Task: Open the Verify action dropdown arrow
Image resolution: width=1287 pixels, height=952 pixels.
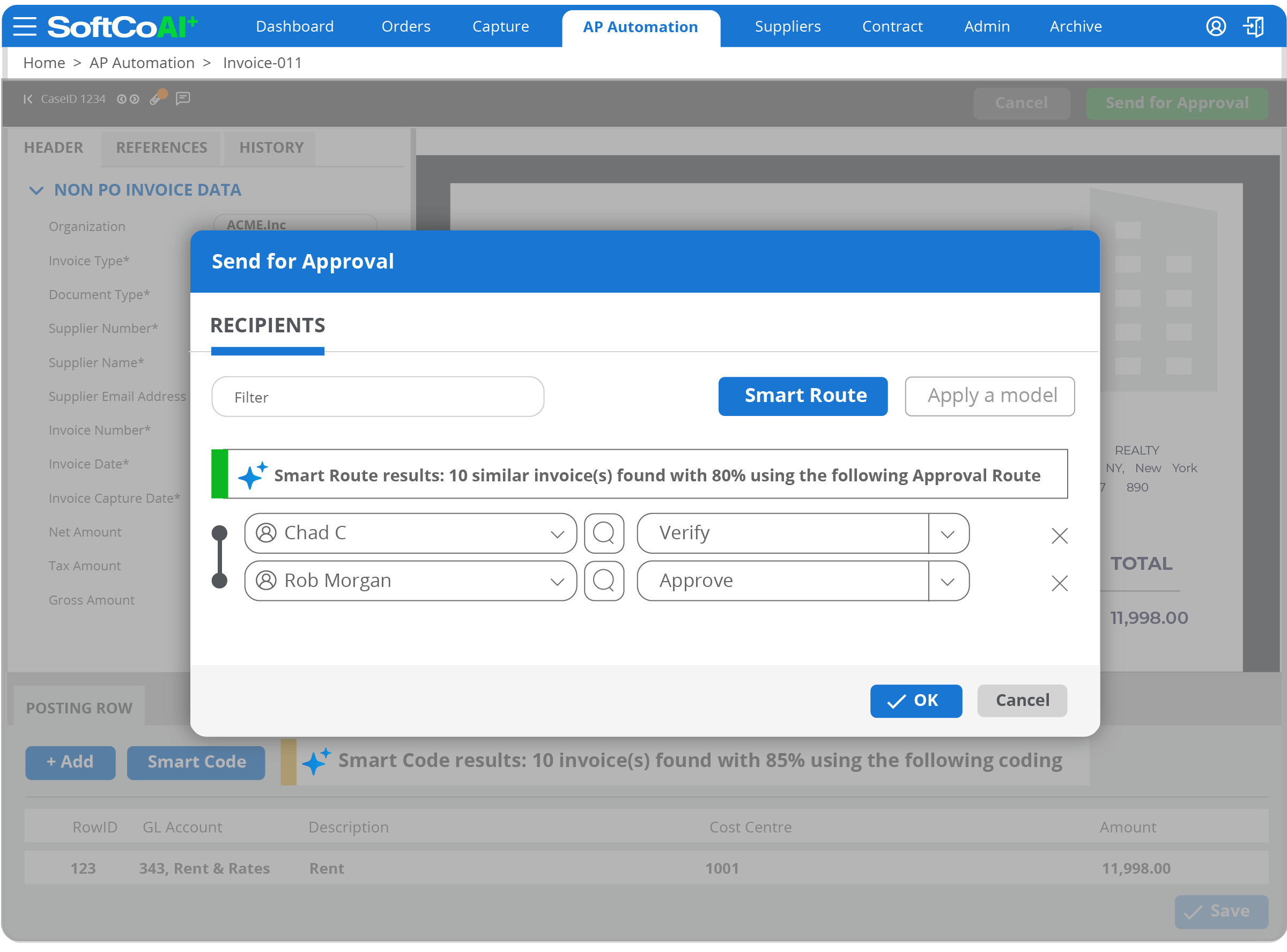Action: [948, 534]
